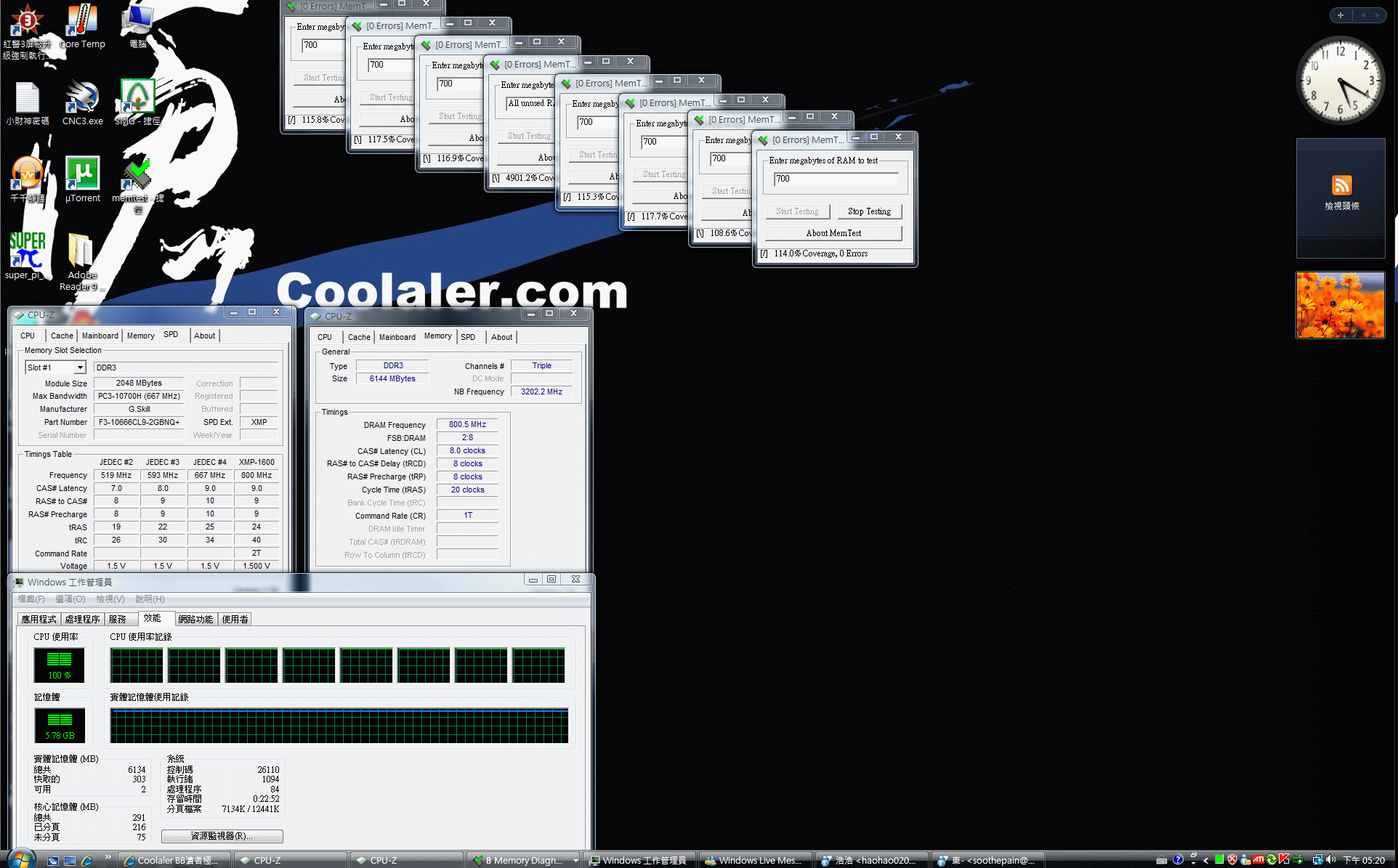Click the DRAM Frequency value 800.5 MHz
This screenshot has height=868, width=1398.
coord(467,424)
